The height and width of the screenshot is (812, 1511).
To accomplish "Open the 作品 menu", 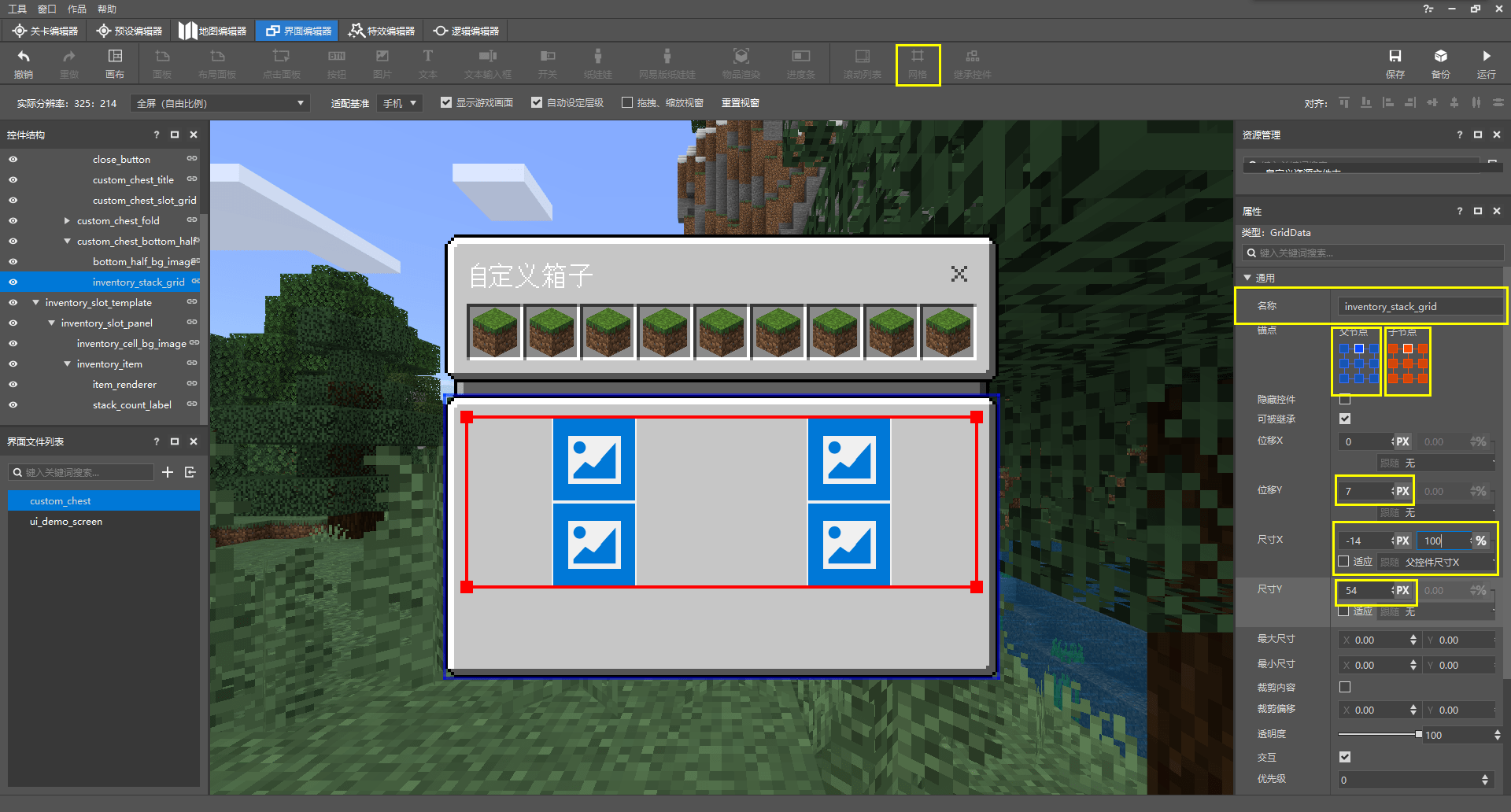I will 77,9.
